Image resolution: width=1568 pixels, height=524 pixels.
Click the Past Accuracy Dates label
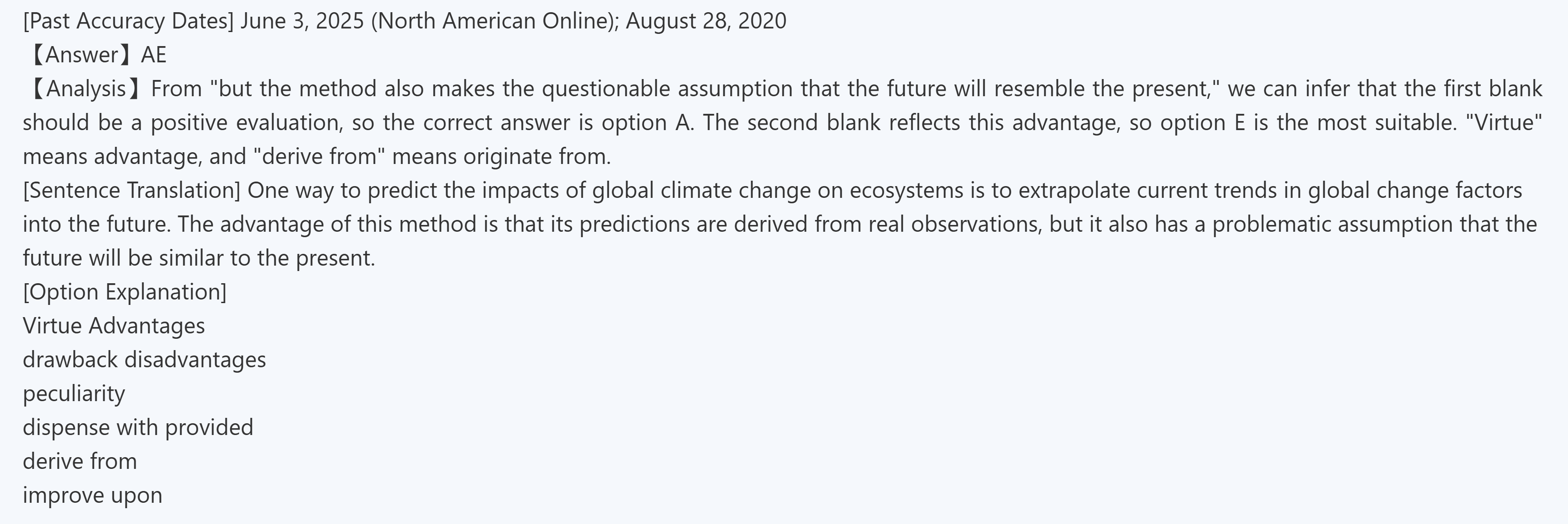point(128,21)
